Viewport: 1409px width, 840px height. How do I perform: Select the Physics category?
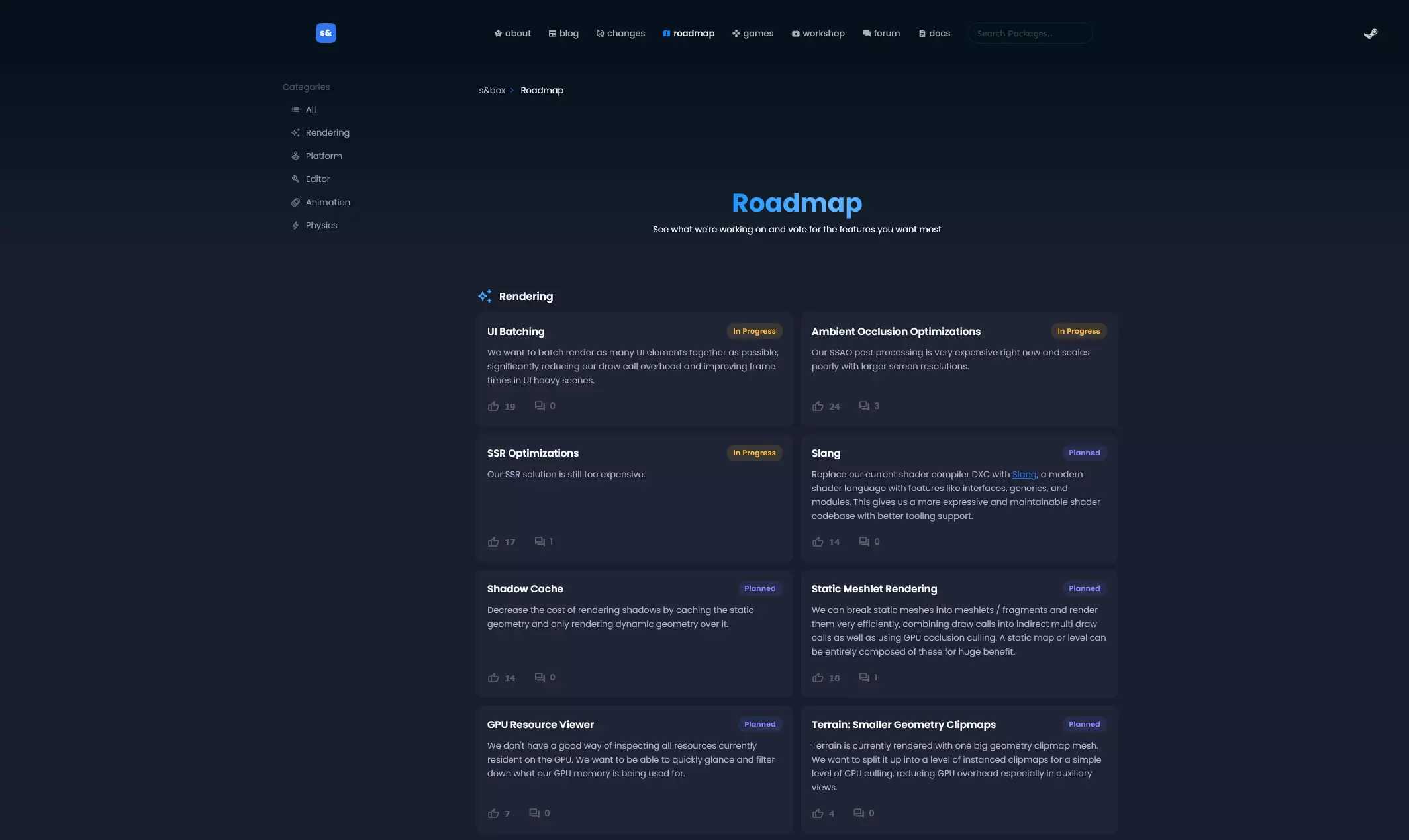(321, 226)
